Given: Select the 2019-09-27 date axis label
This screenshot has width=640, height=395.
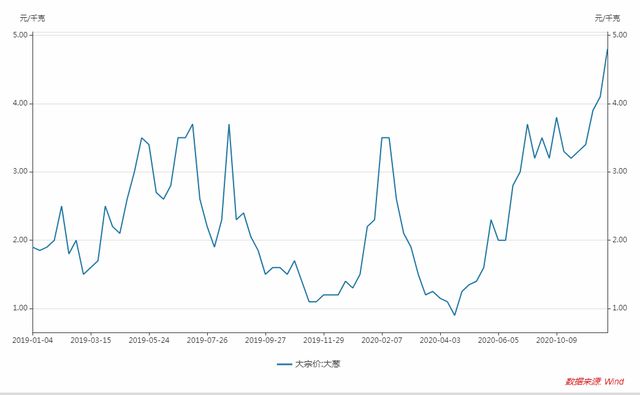Looking at the screenshot, I should coord(265,340).
